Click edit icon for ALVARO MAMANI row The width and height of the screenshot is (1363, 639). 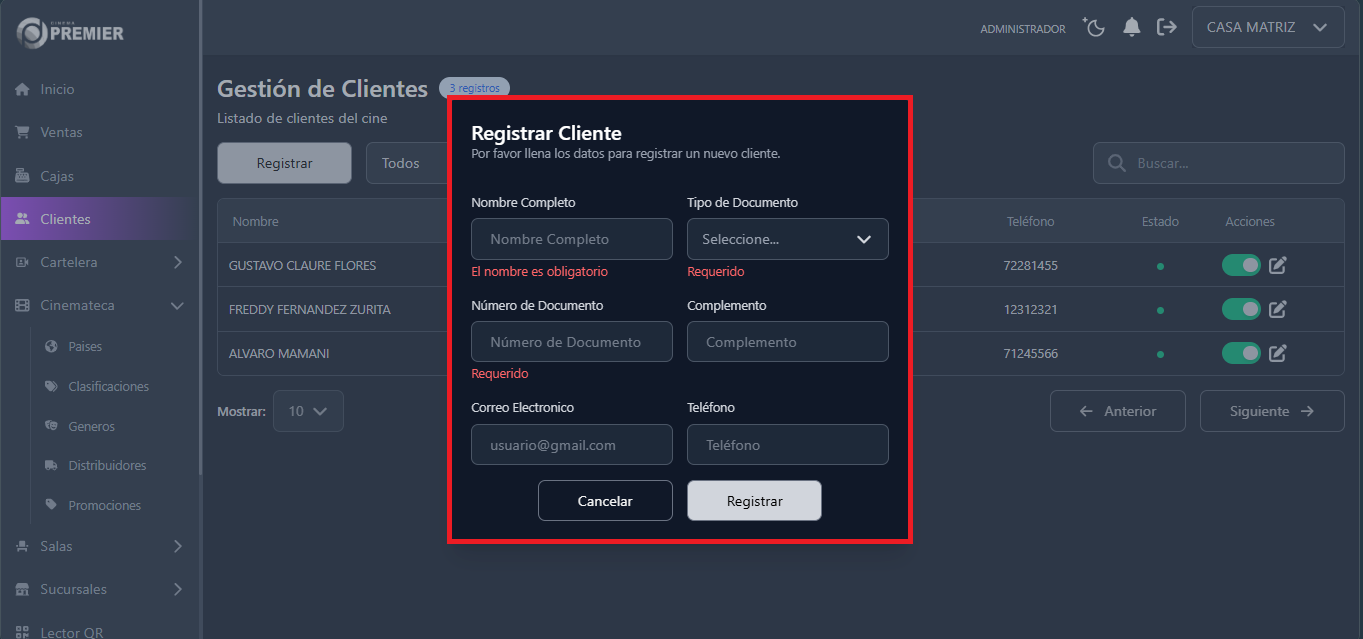point(1277,353)
